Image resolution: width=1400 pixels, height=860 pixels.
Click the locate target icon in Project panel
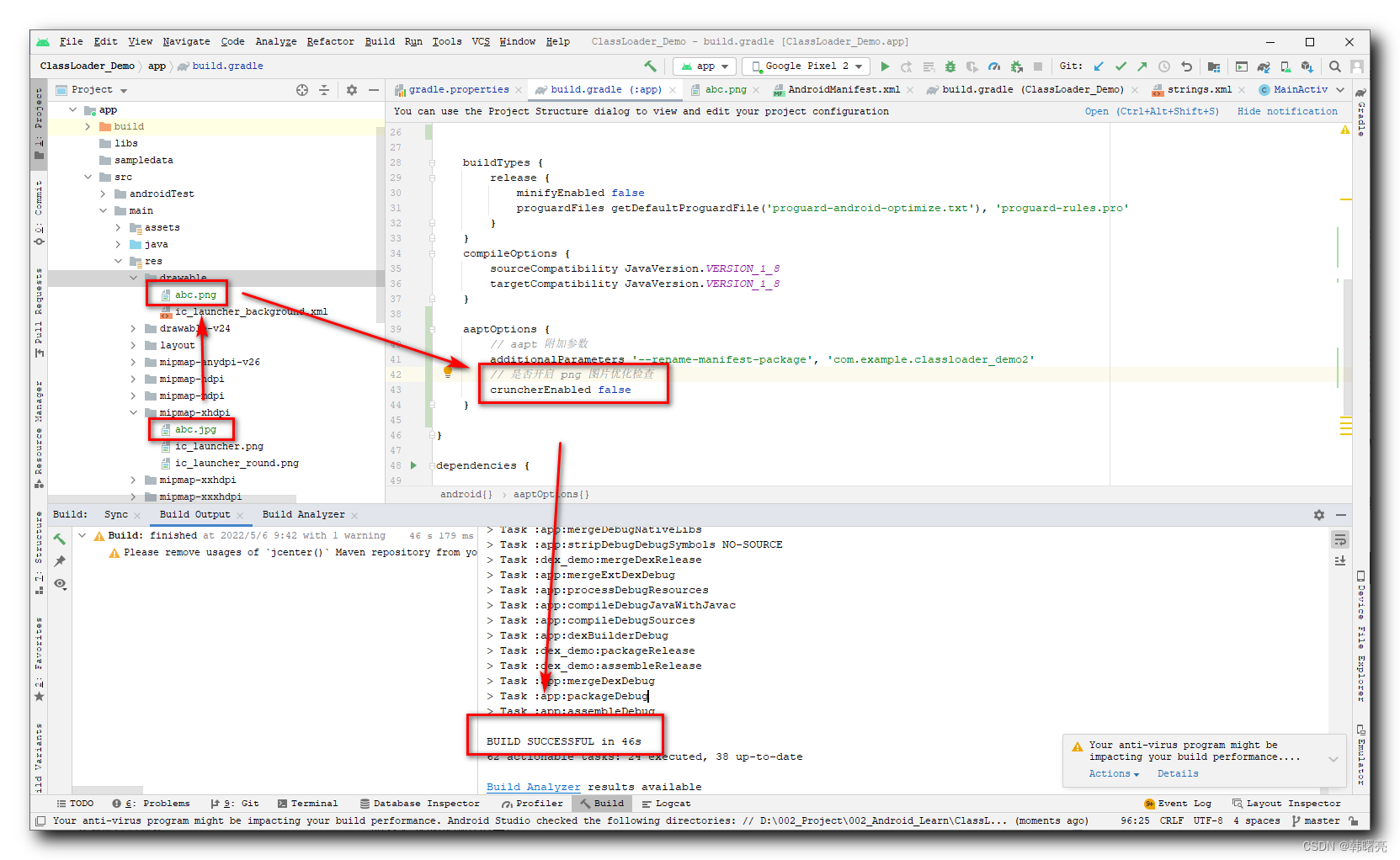[x=302, y=90]
